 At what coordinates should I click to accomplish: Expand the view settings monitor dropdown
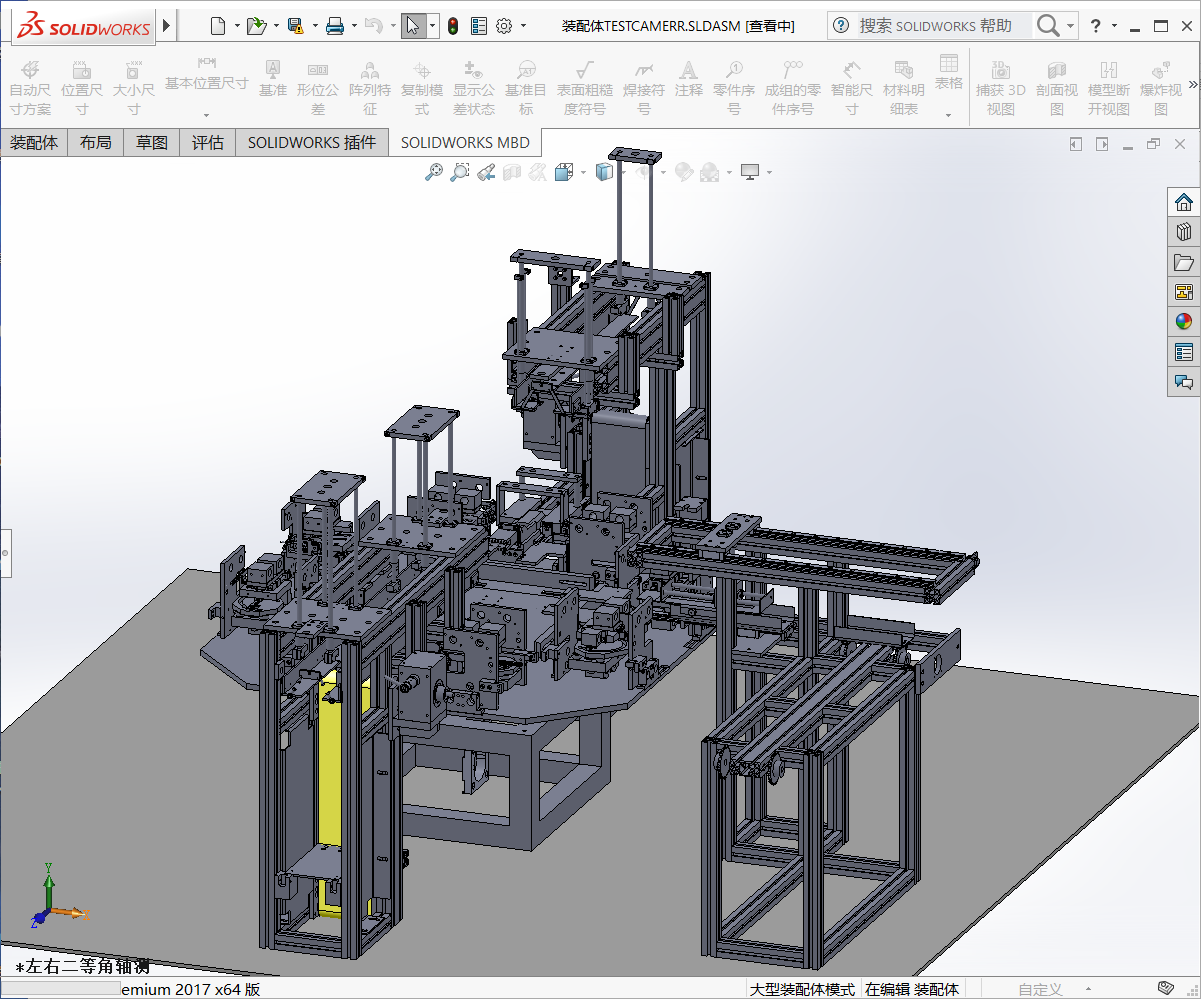pos(769,172)
